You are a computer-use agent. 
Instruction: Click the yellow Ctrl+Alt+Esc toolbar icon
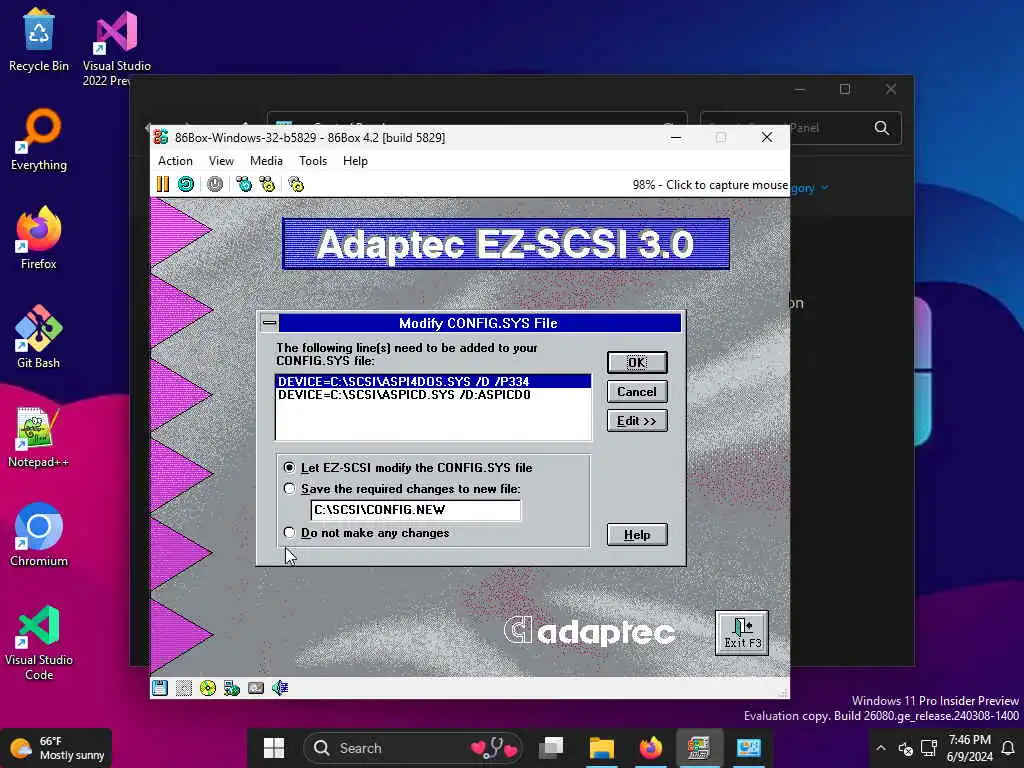[x=267, y=184]
